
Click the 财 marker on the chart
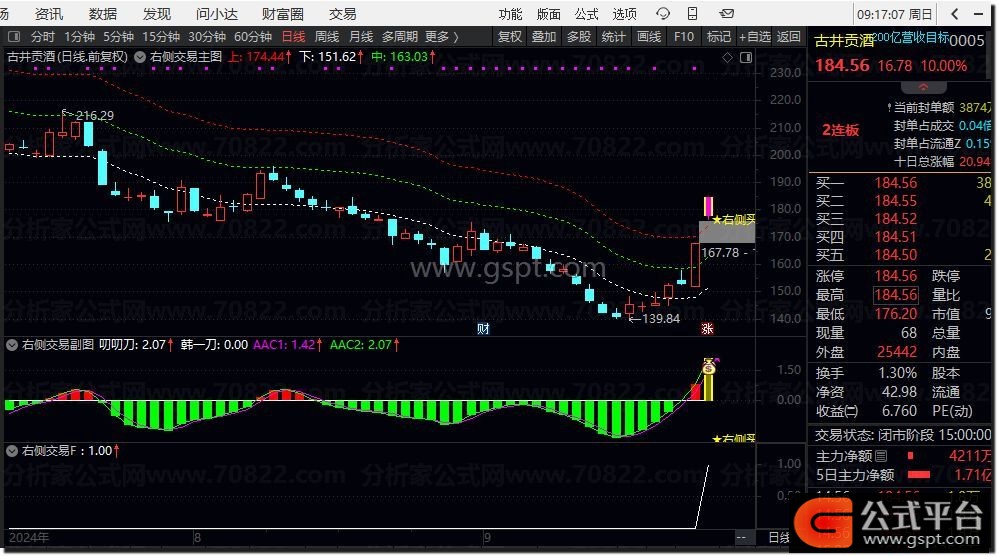tap(483, 329)
